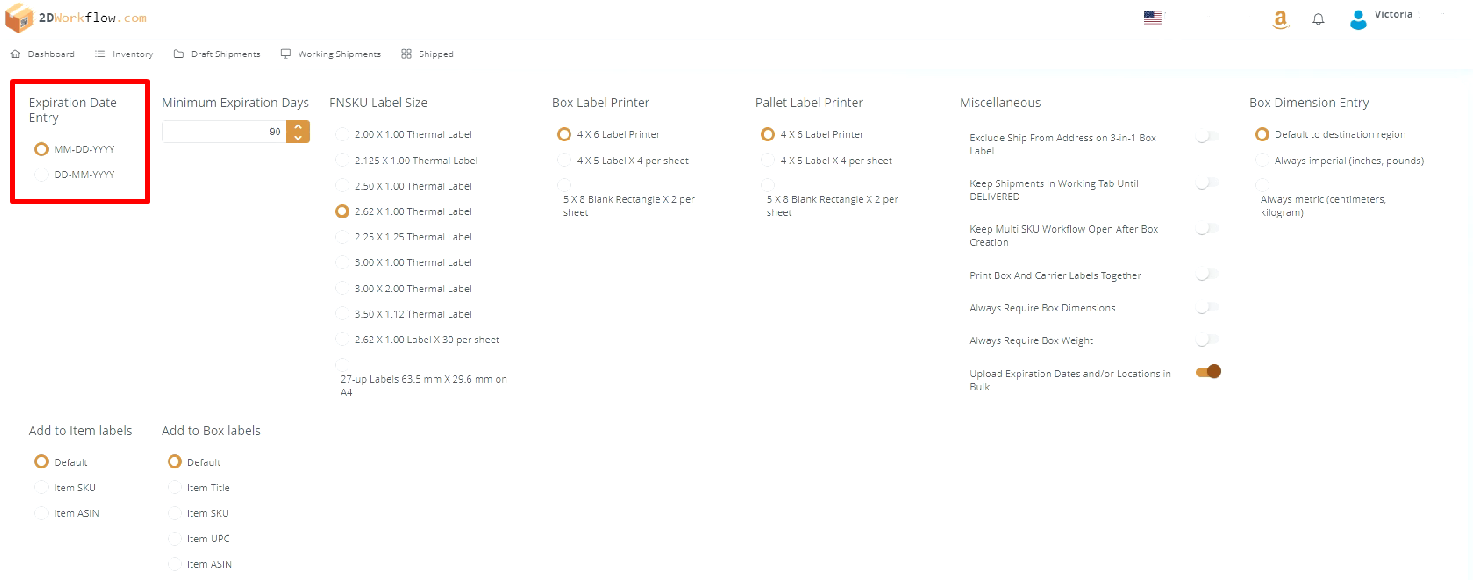The image size is (1473, 580).
Task: Select the 2.125 X 1.00 Thermal Label size
Action: [x=344, y=159]
